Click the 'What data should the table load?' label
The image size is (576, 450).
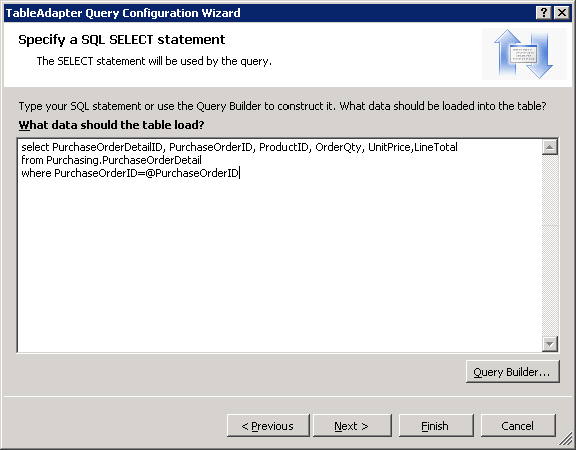(x=111, y=125)
